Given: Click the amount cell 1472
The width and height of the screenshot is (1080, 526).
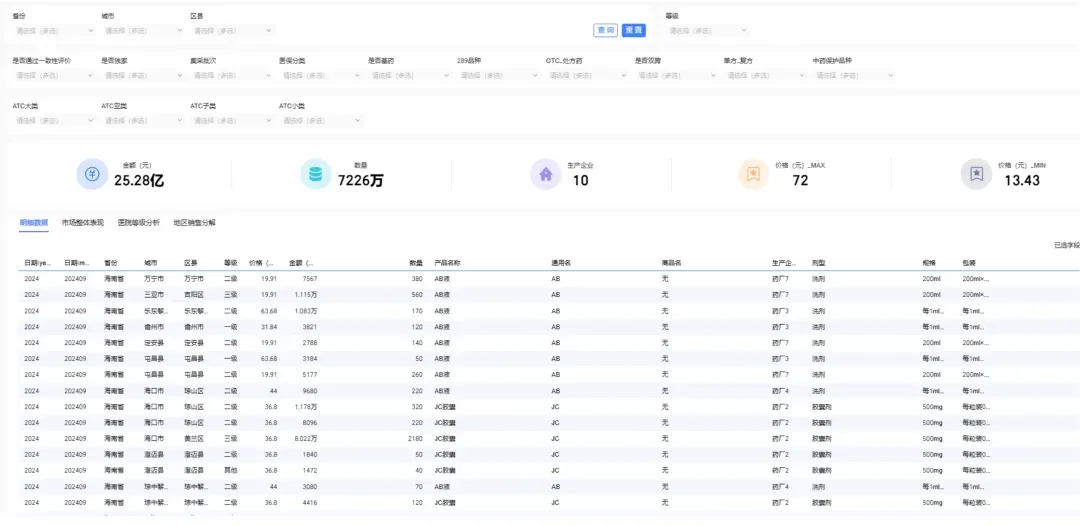Looking at the screenshot, I should (x=310, y=470).
